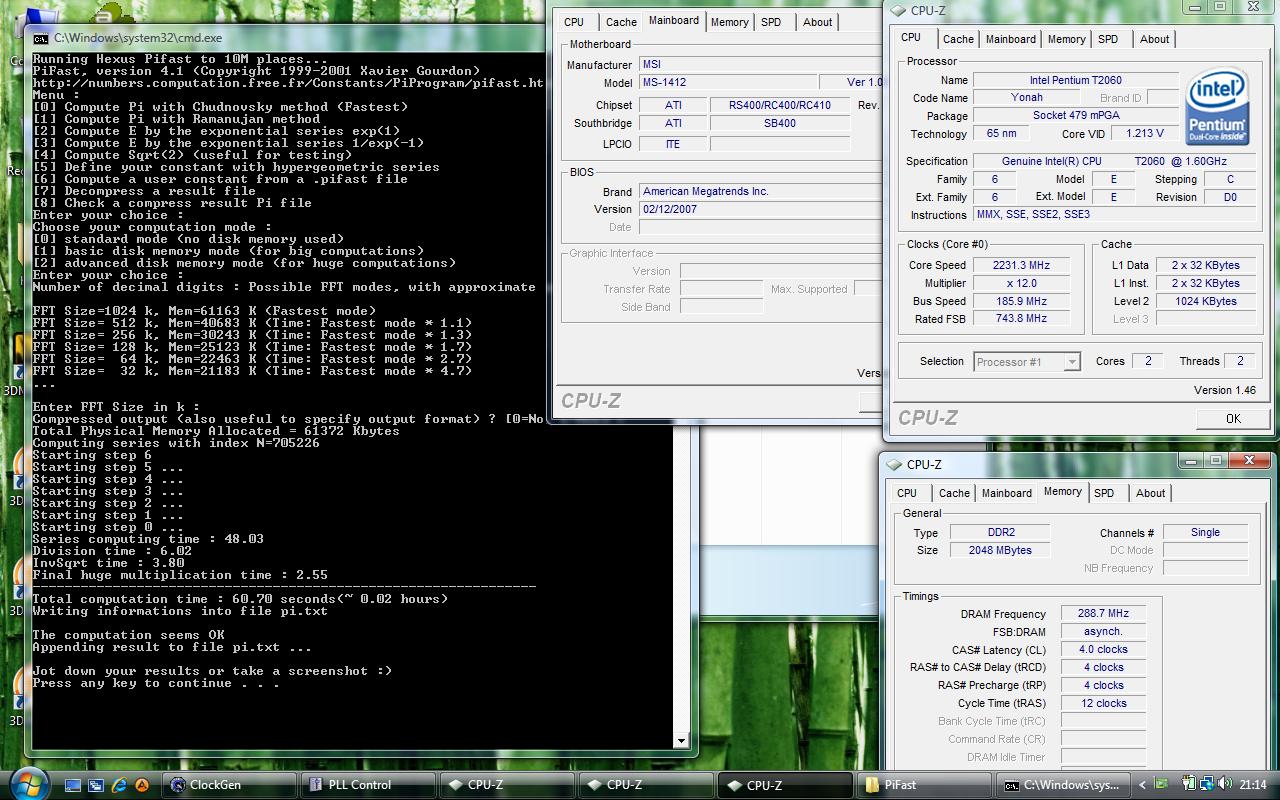Click the green tray icon beside the chevron
Image resolution: width=1280 pixels, height=800 pixels.
tap(1161, 783)
